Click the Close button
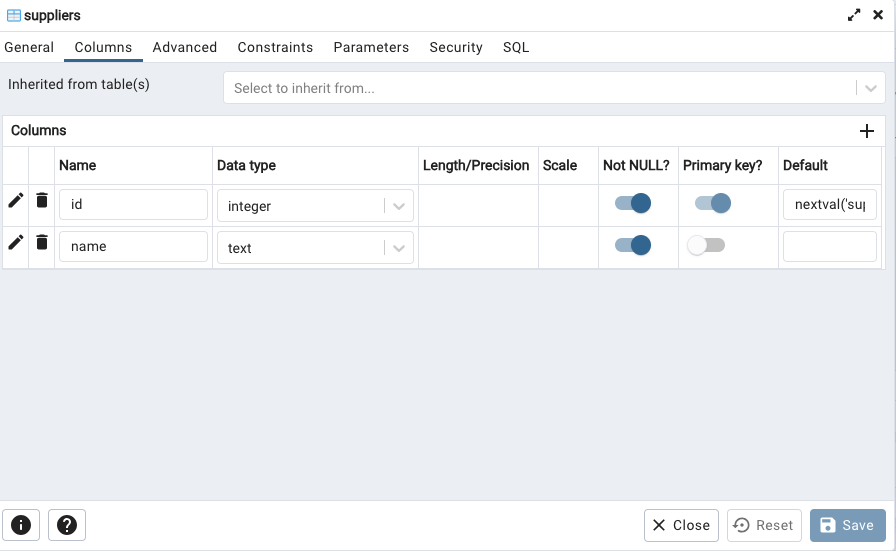This screenshot has width=896, height=551. [681, 525]
